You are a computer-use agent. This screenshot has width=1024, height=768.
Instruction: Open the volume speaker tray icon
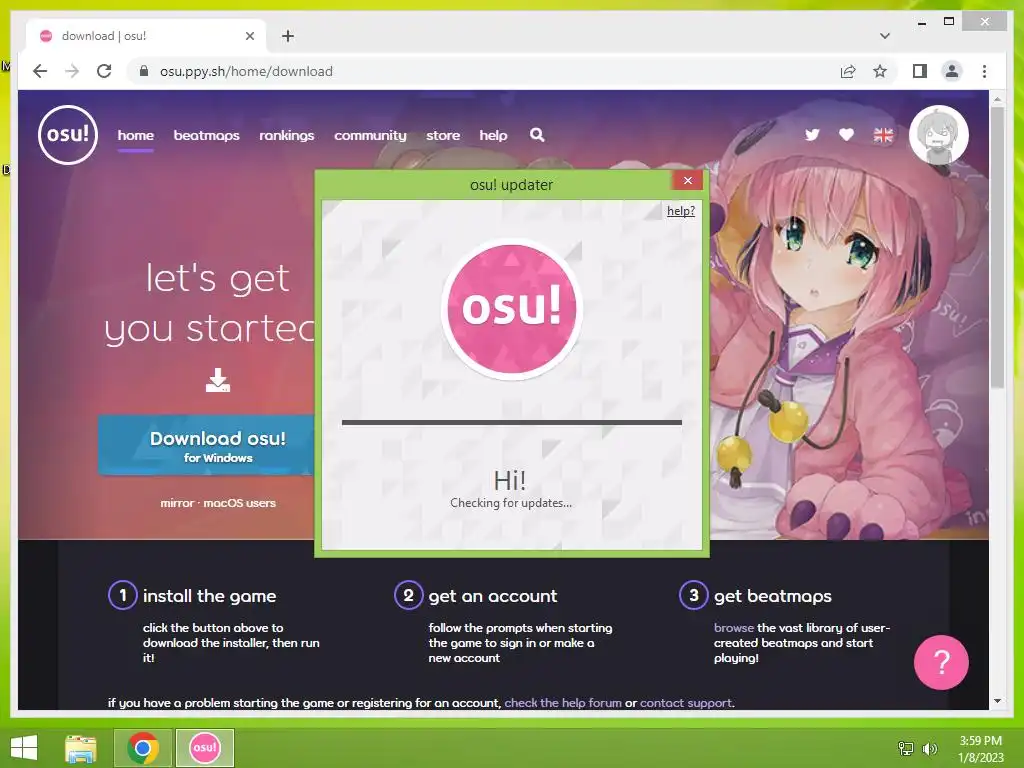(929, 749)
